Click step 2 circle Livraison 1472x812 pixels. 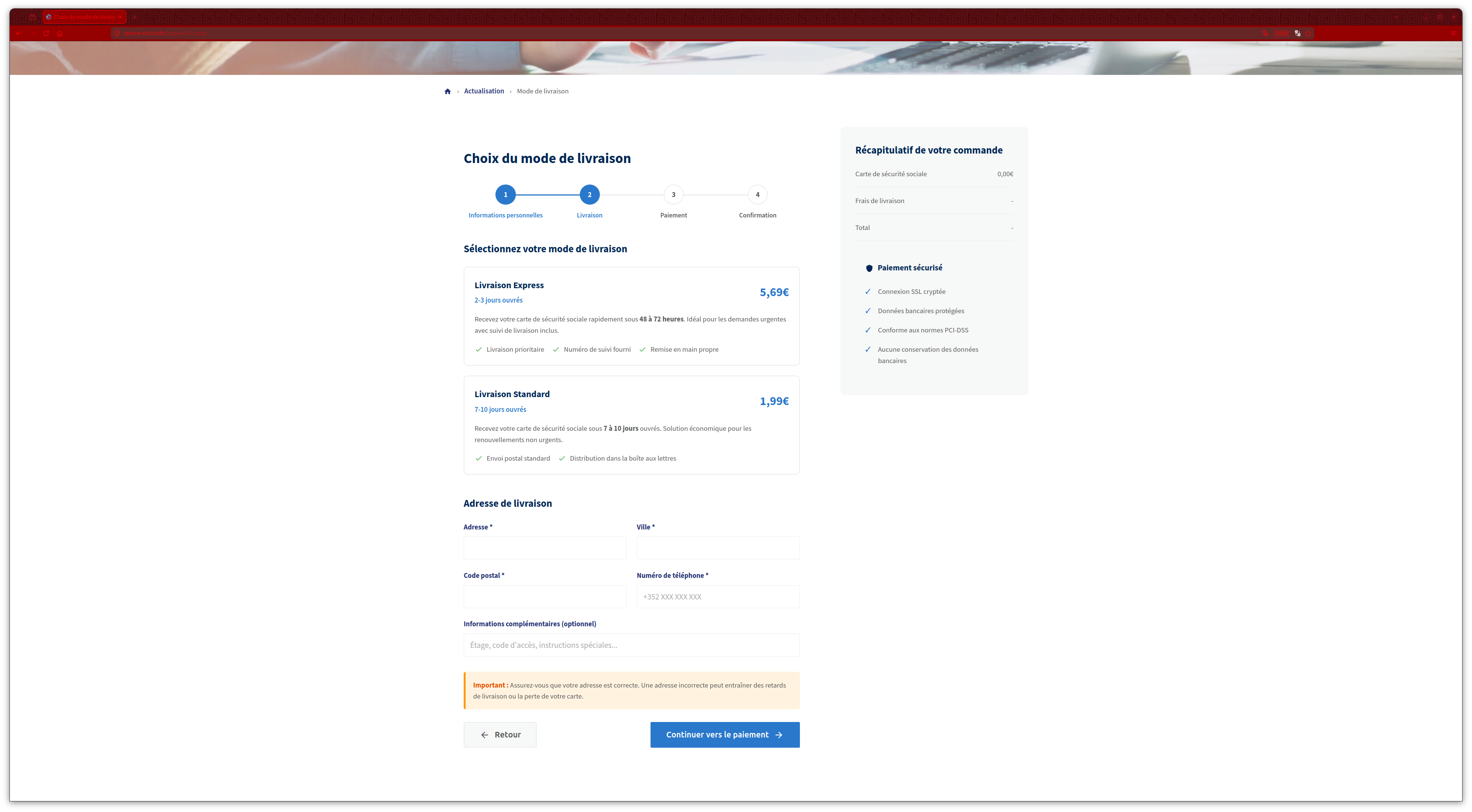tap(589, 195)
